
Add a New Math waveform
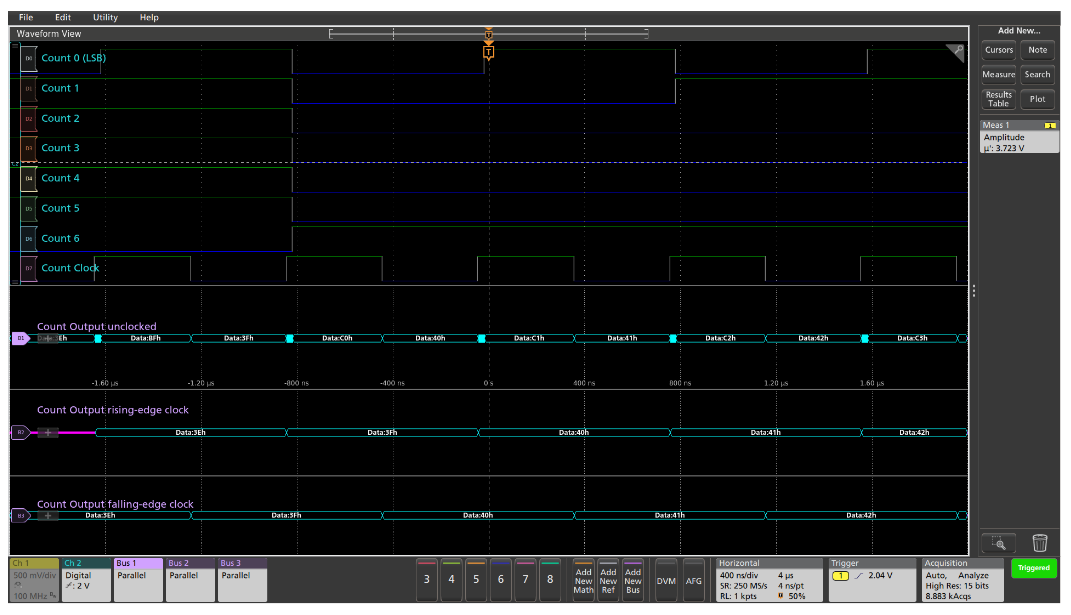[583, 580]
